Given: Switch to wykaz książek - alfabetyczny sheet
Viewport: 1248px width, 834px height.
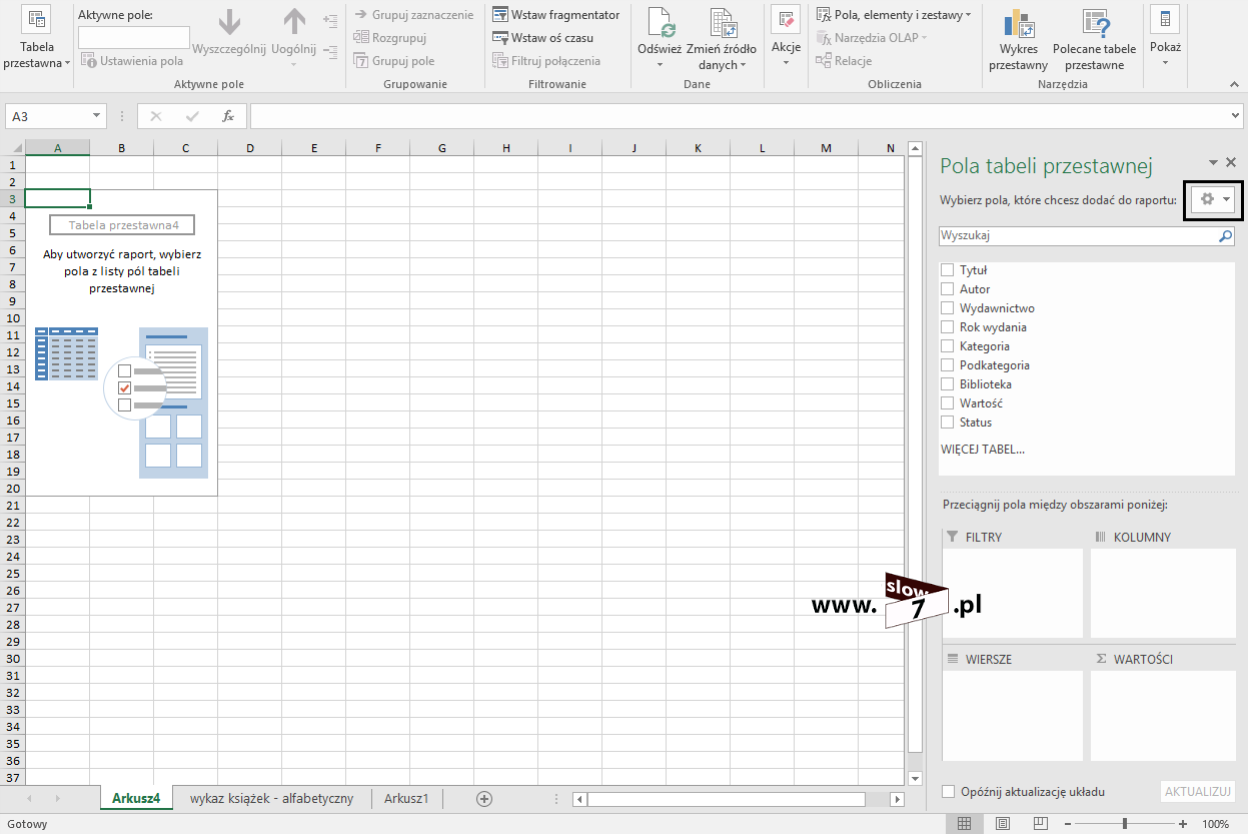Looking at the screenshot, I should pyautogui.click(x=272, y=798).
